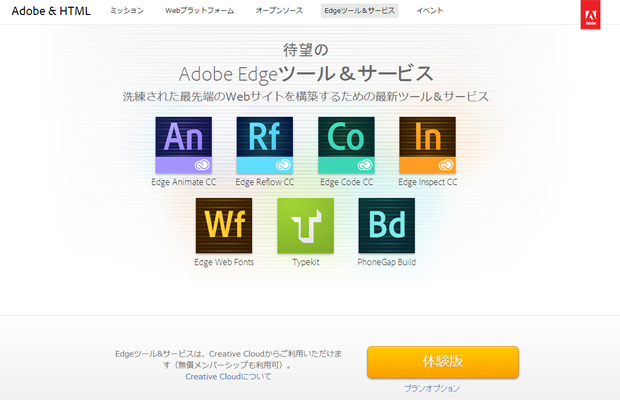Open the Edge Code CC icon

[x=346, y=145]
